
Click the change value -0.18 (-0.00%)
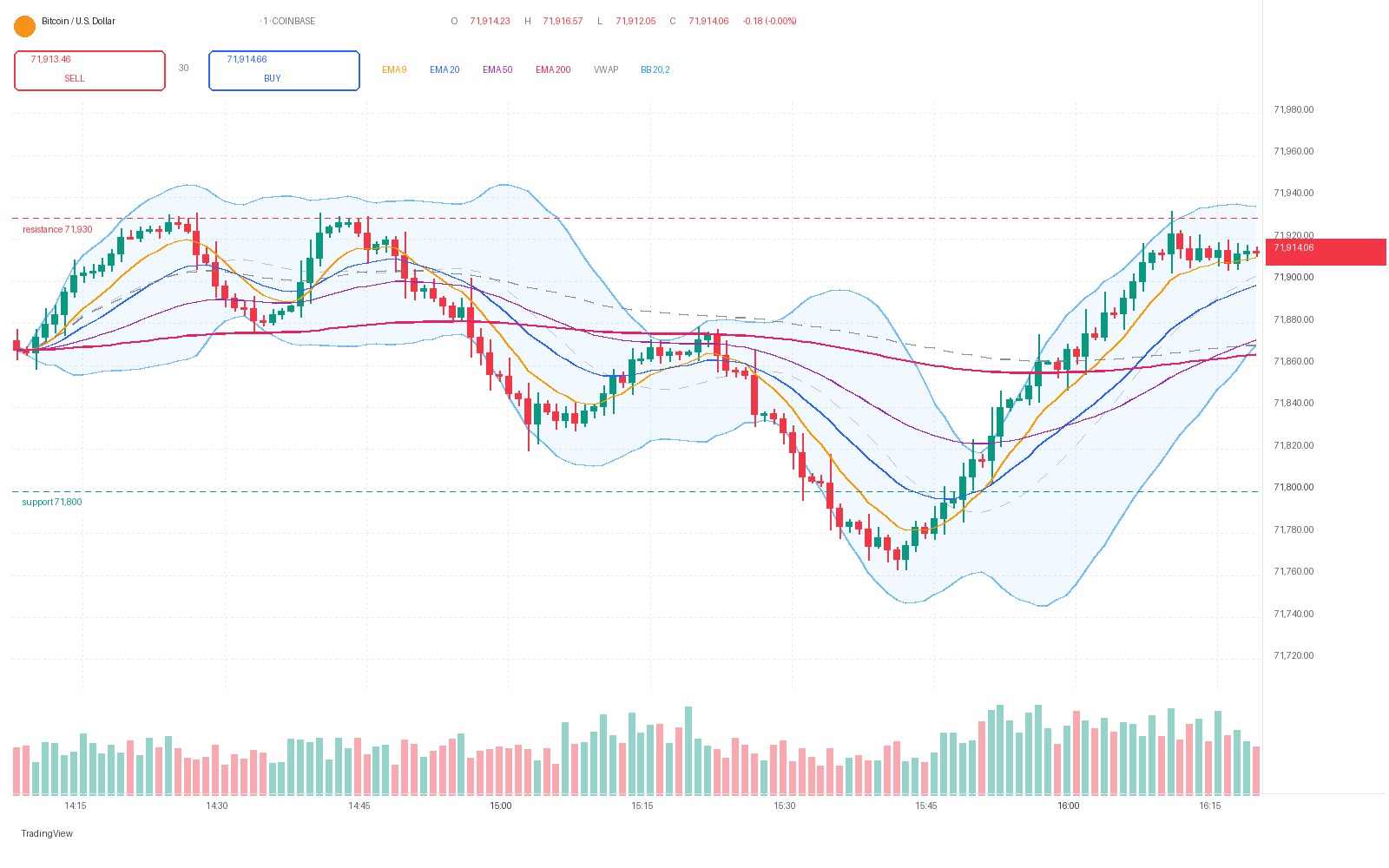(770, 21)
